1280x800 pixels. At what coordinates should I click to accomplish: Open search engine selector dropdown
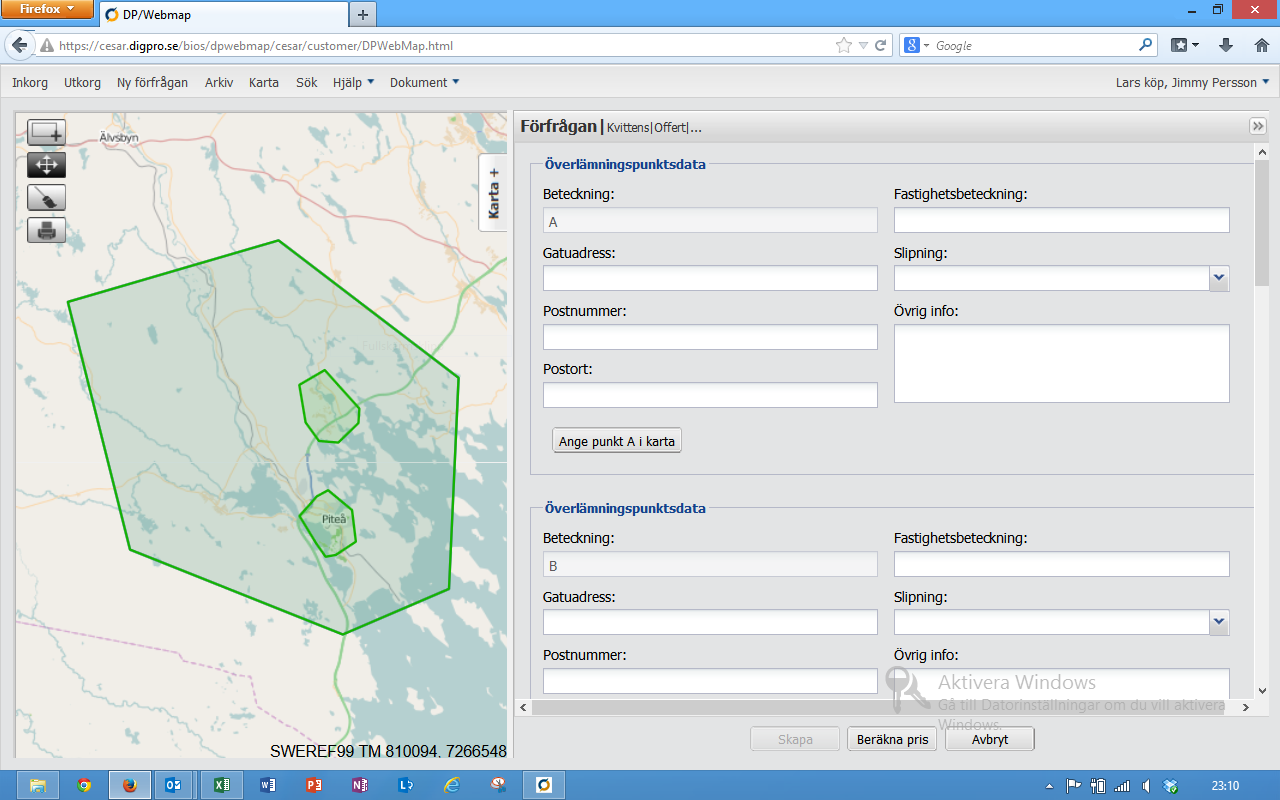pyautogui.click(x=917, y=45)
